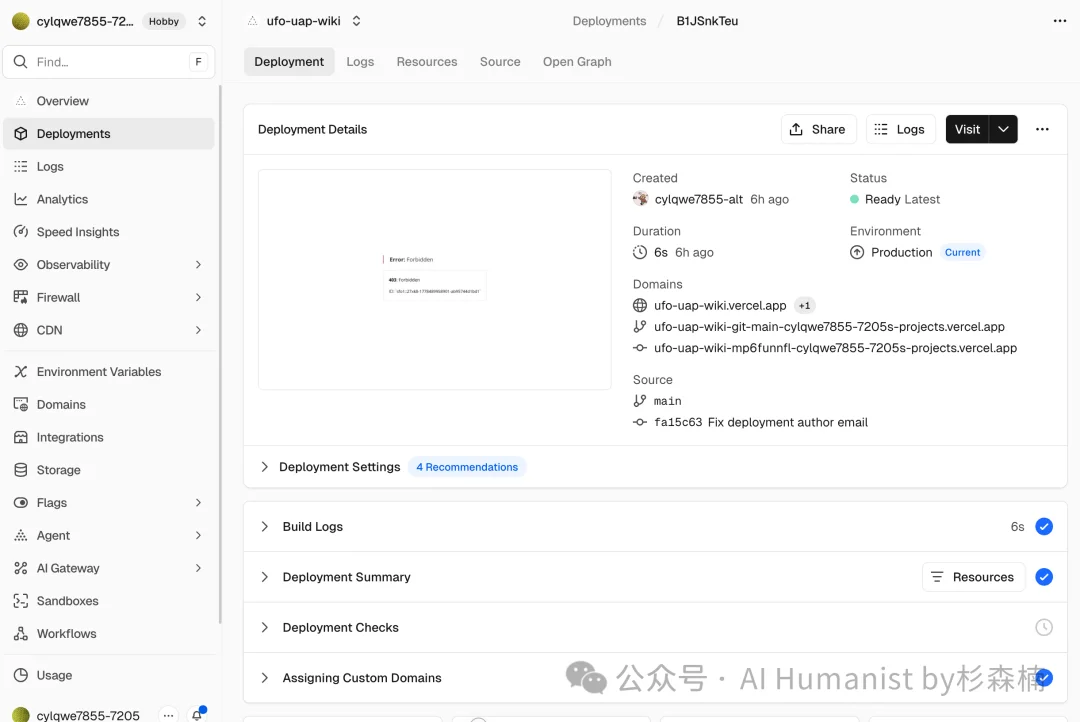The width and height of the screenshot is (1080, 722).
Task: Expand the Flags submenu chevron
Action: [198, 502]
